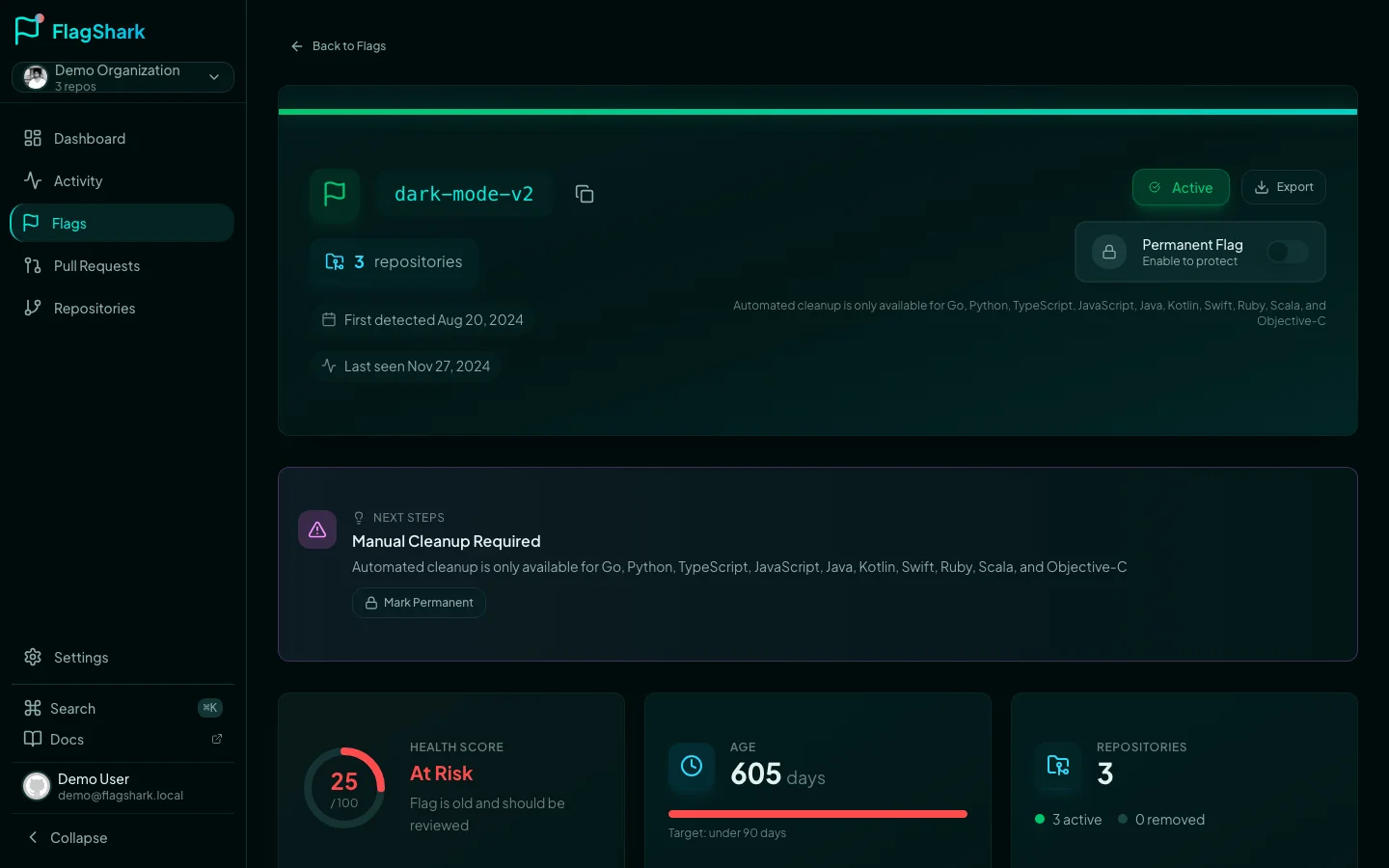
Task: Click the purple warning triangle icon
Action: (317, 529)
